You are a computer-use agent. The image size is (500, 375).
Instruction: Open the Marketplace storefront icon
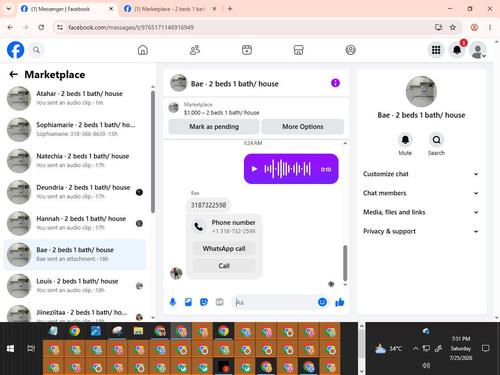tap(298, 50)
